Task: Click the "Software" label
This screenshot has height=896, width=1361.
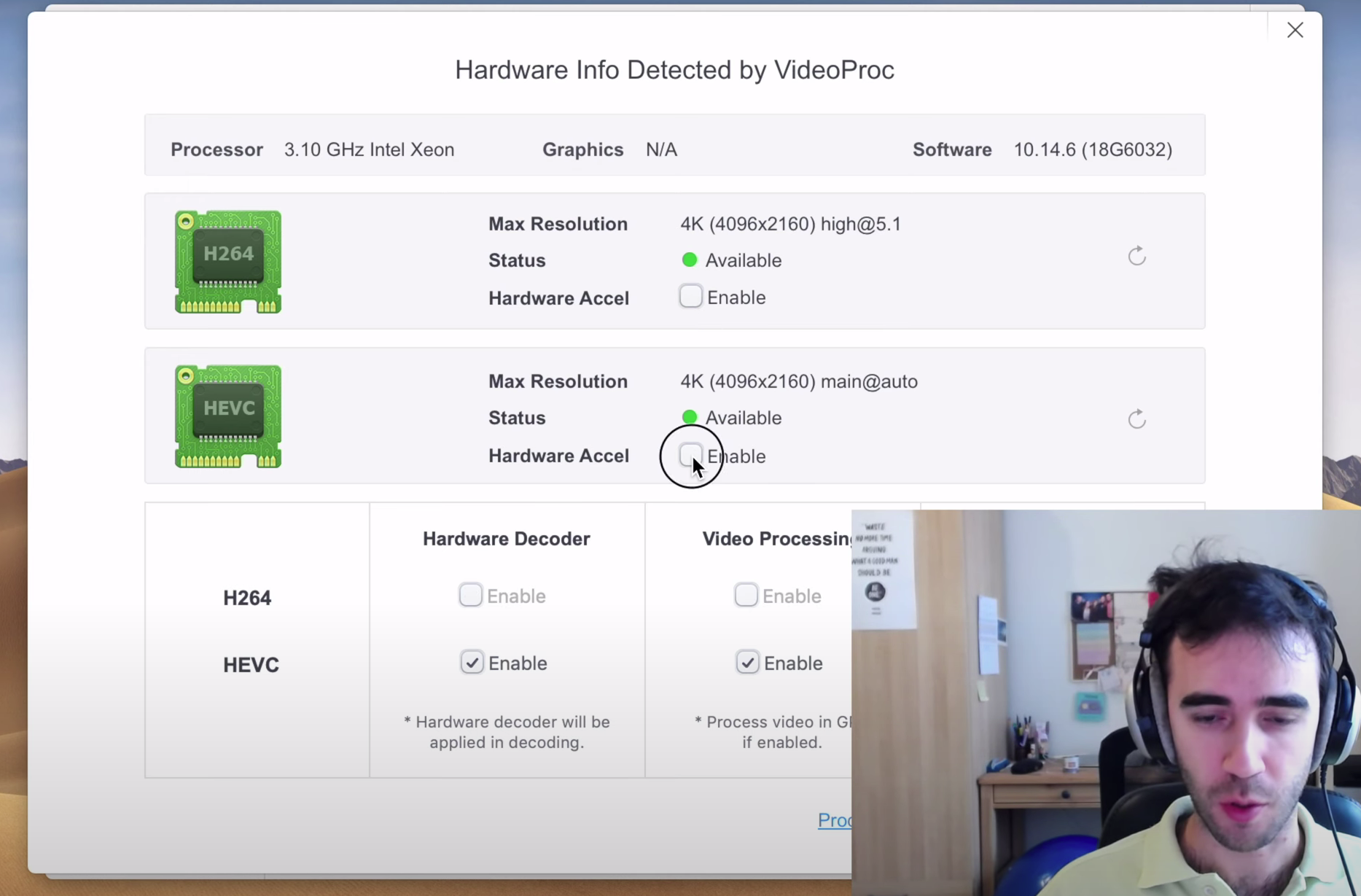Action: tap(952, 149)
